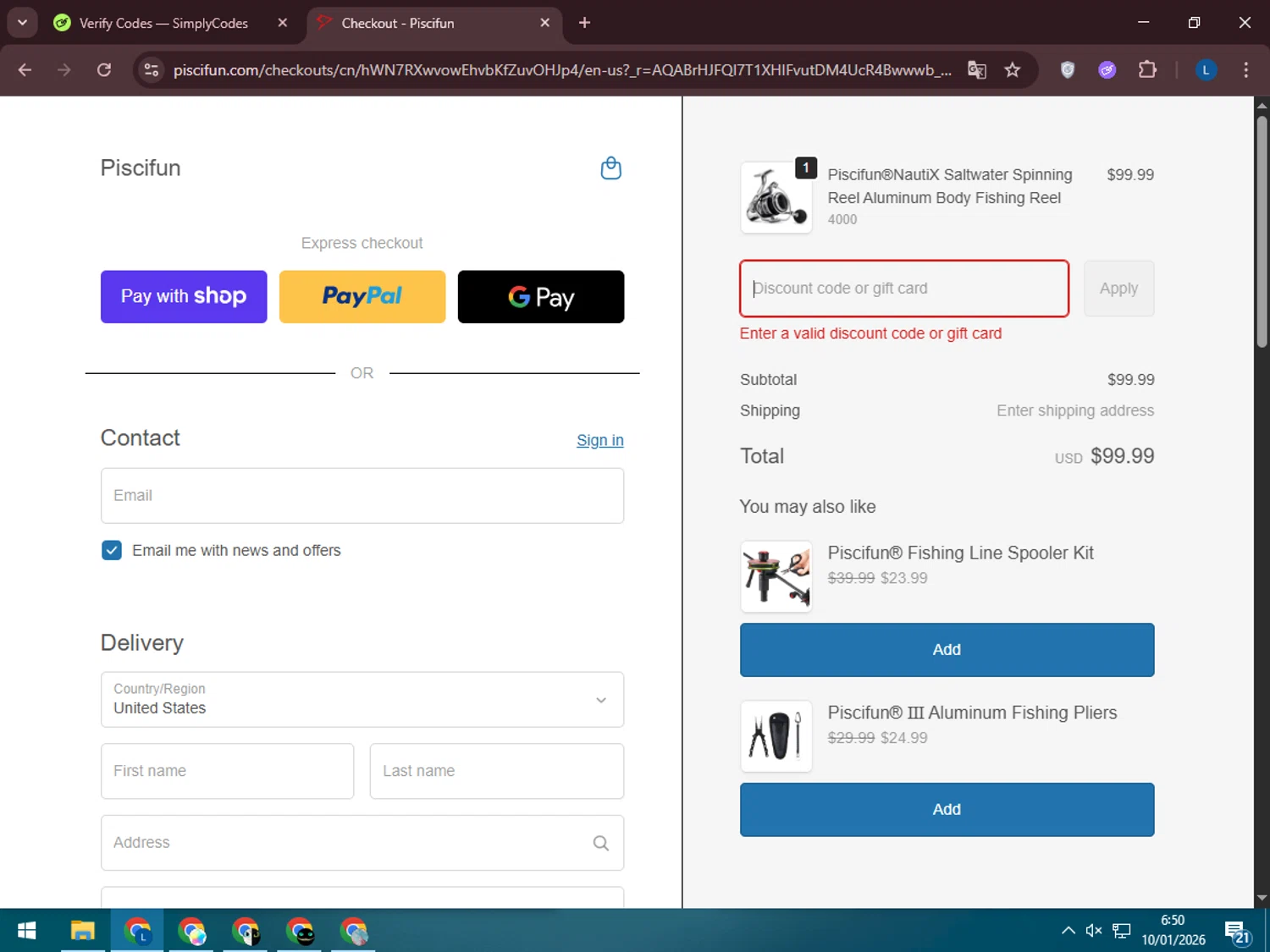Pay with Shop button
The height and width of the screenshot is (952, 1270).
pyautogui.click(x=184, y=296)
